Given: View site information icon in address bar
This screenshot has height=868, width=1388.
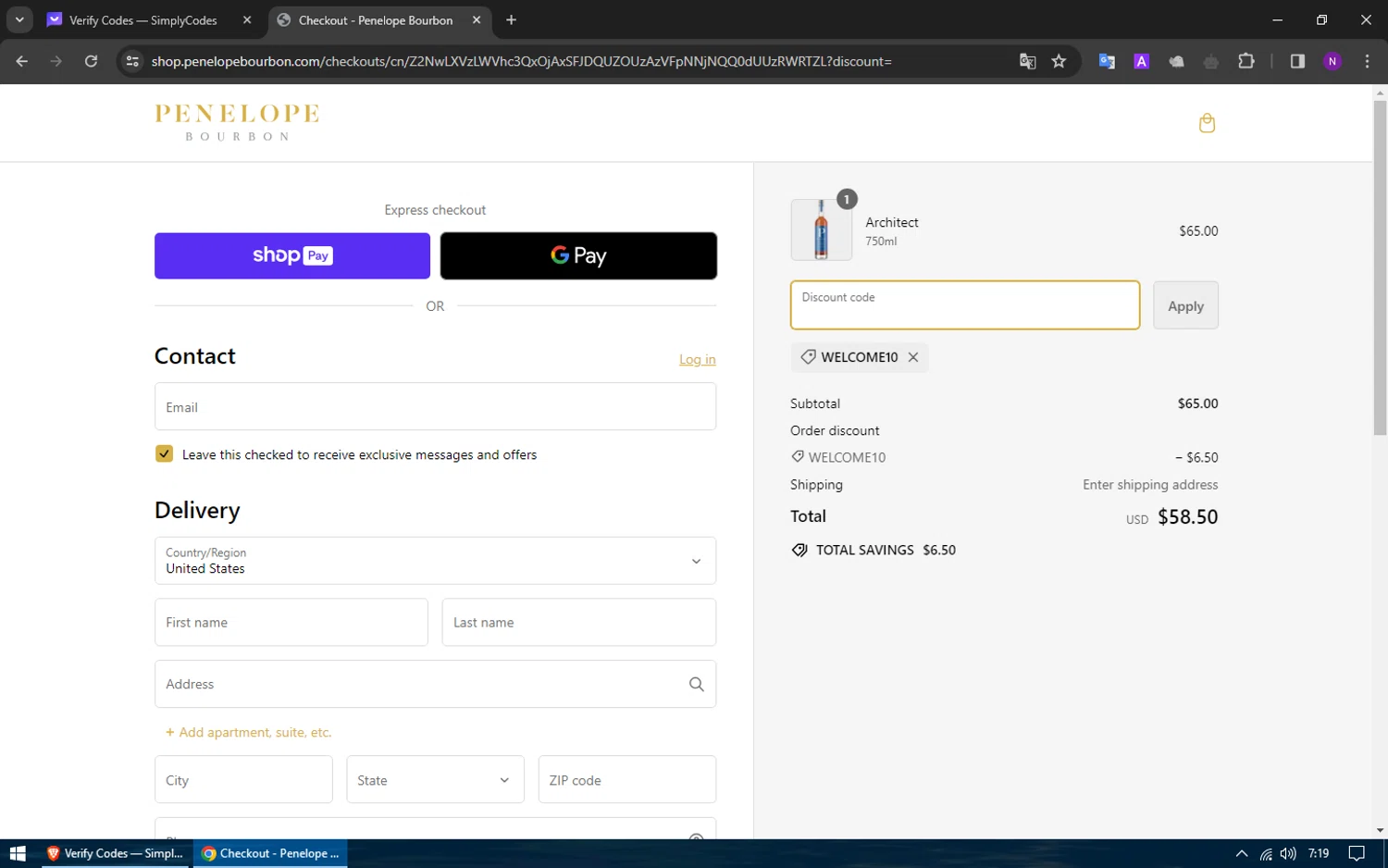Looking at the screenshot, I should [132, 61].
